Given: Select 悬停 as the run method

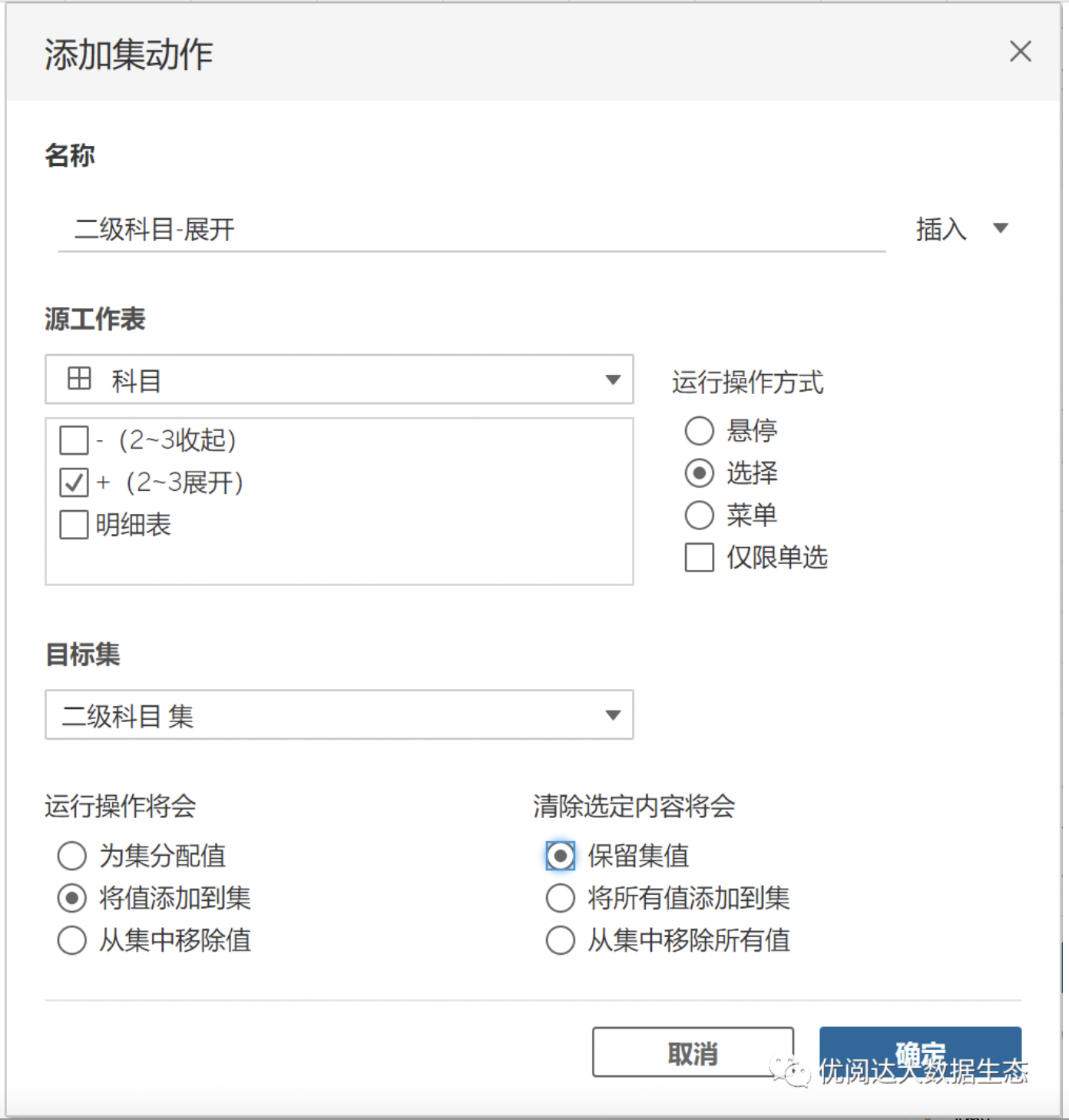Looking at the screenshot, I should (699, 431).
